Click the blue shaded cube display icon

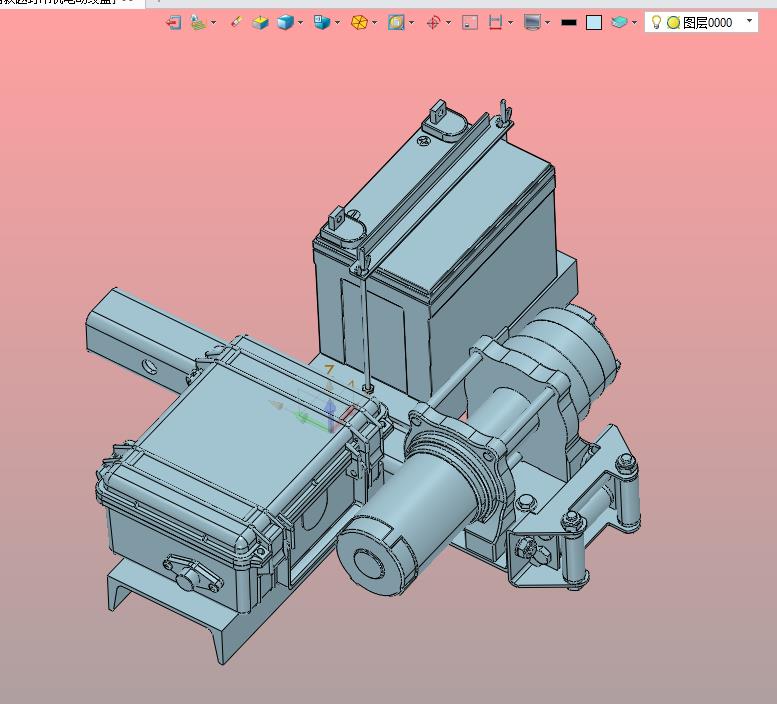[285, 22]
